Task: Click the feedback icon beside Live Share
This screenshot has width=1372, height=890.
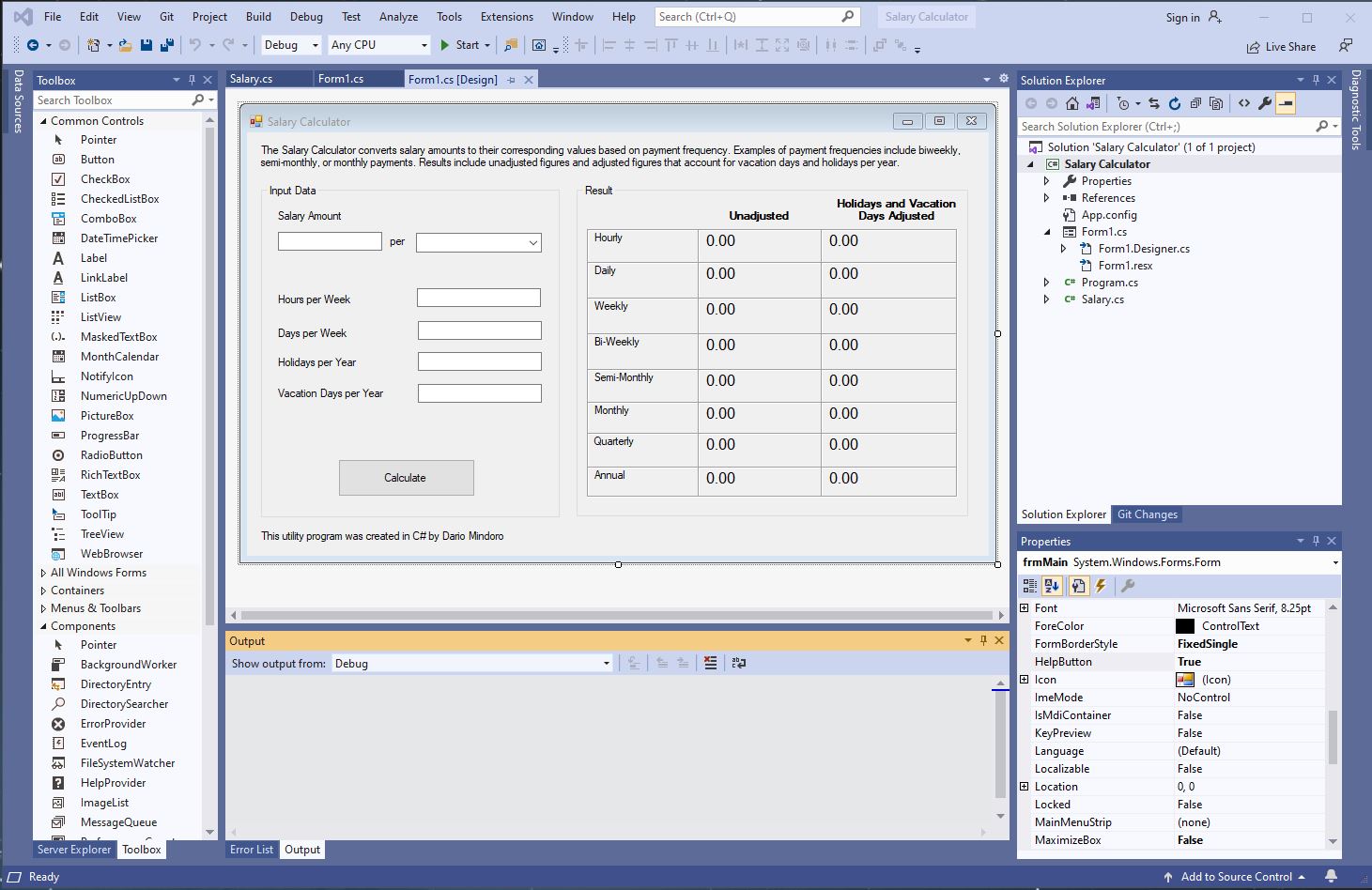Action: tap(1346, 45)
